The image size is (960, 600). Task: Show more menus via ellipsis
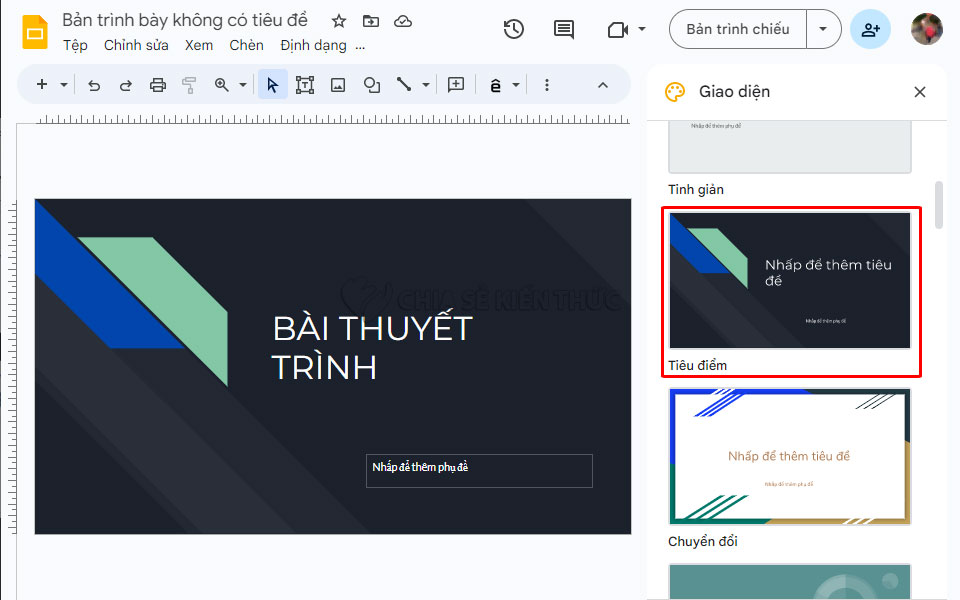point(360,47)
